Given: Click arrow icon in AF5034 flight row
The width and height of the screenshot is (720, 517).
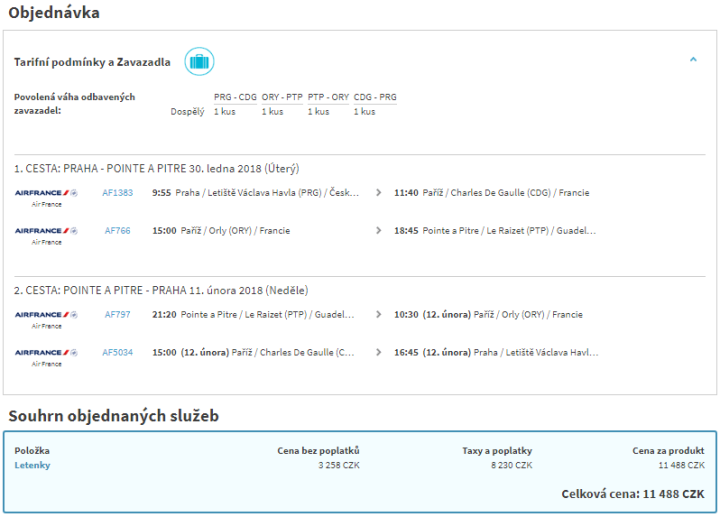Looking at the screenshot, I should (378, 353).
